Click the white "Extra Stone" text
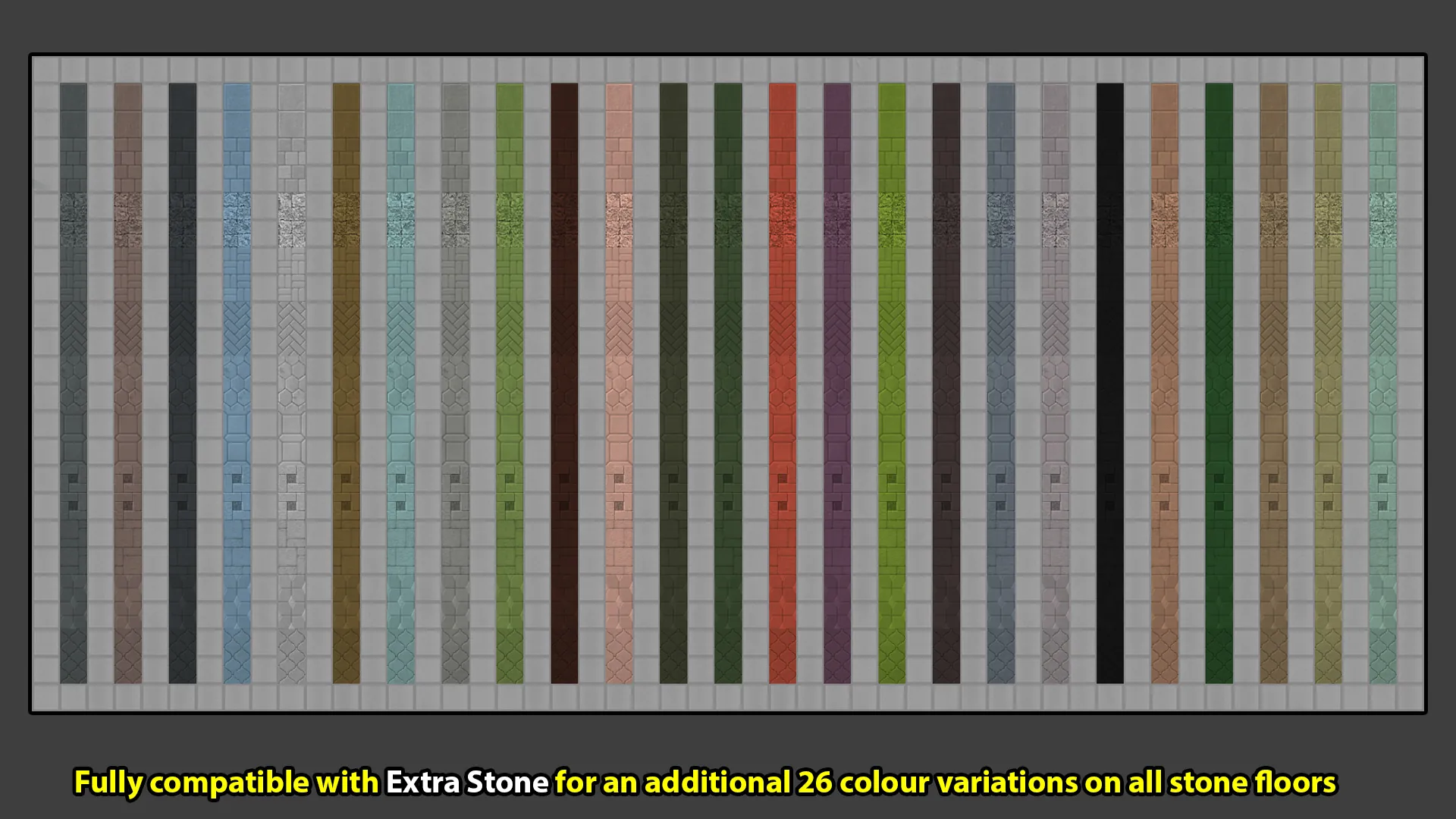1456x819 pixels. click(x=467, y=783)
